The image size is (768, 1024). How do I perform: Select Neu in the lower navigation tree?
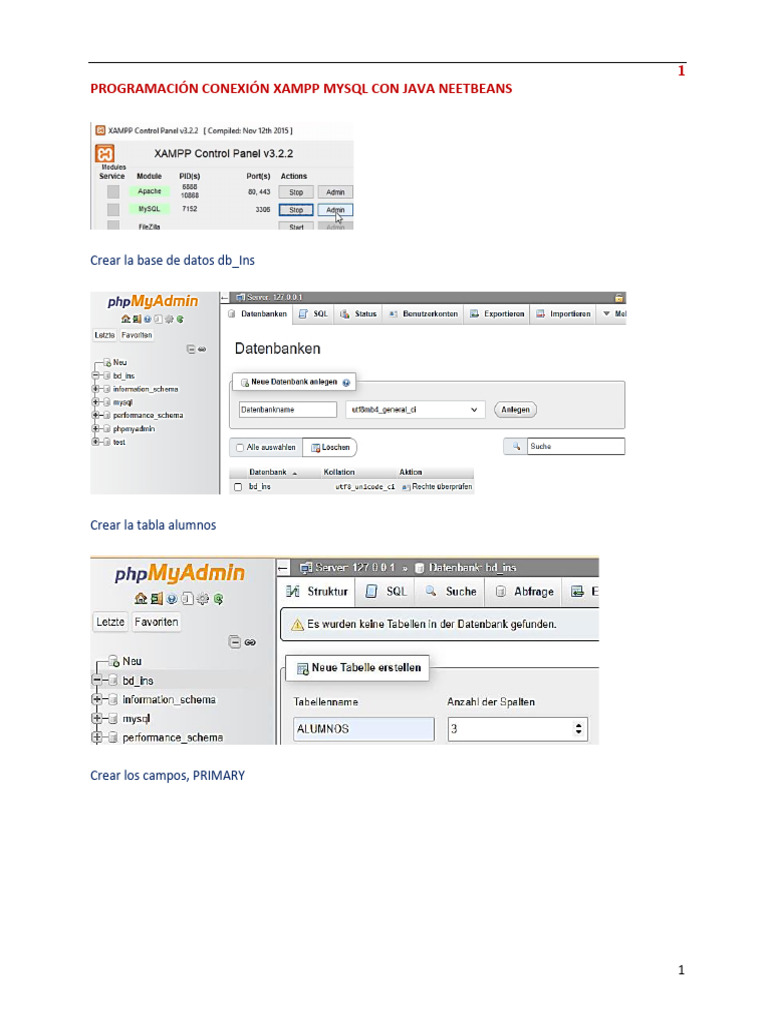[x=132, y=661]
